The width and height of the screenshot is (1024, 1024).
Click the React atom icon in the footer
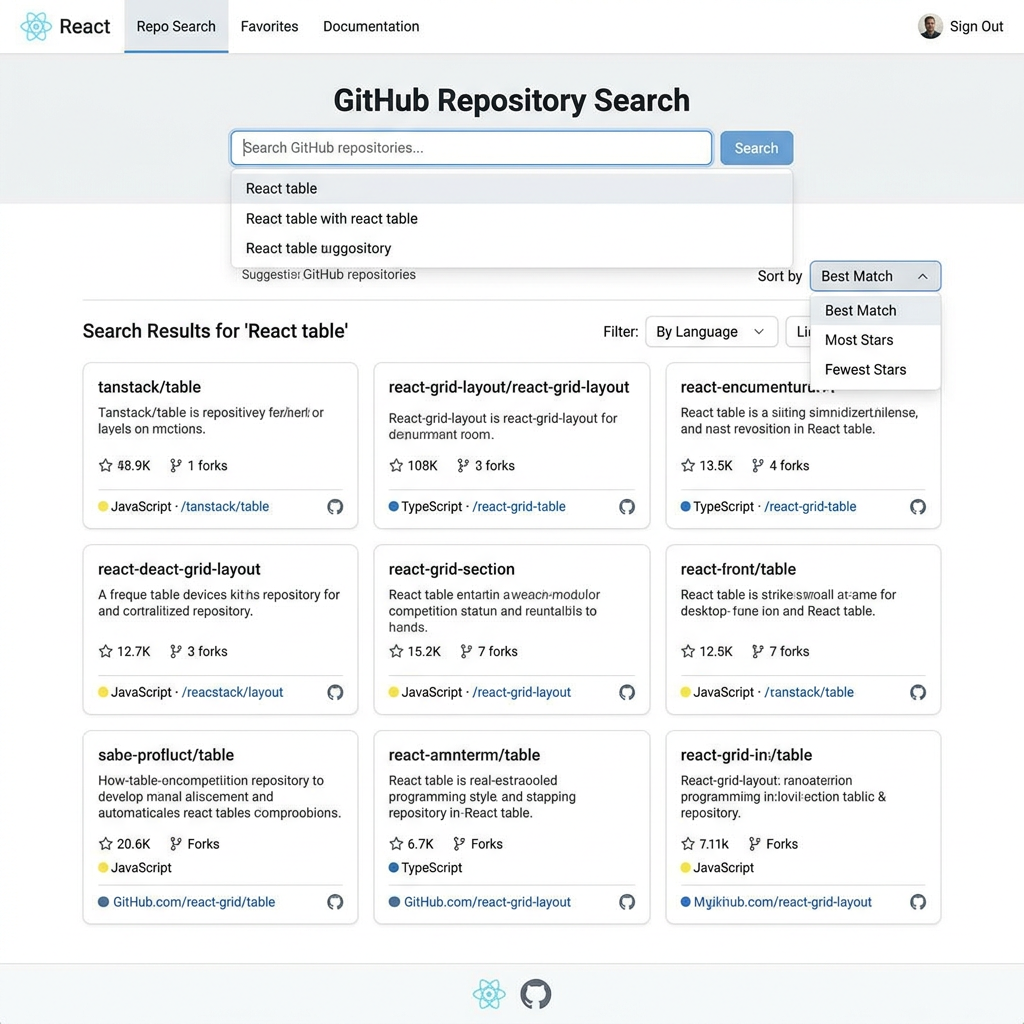click(x=489, y=994)
